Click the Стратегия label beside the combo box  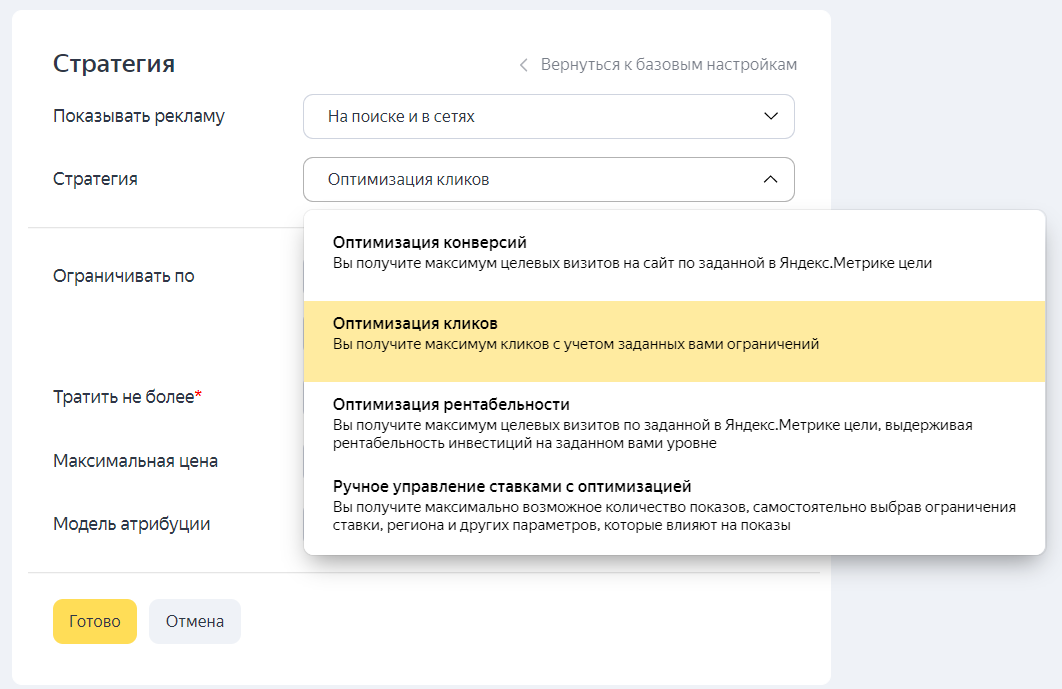95,179
